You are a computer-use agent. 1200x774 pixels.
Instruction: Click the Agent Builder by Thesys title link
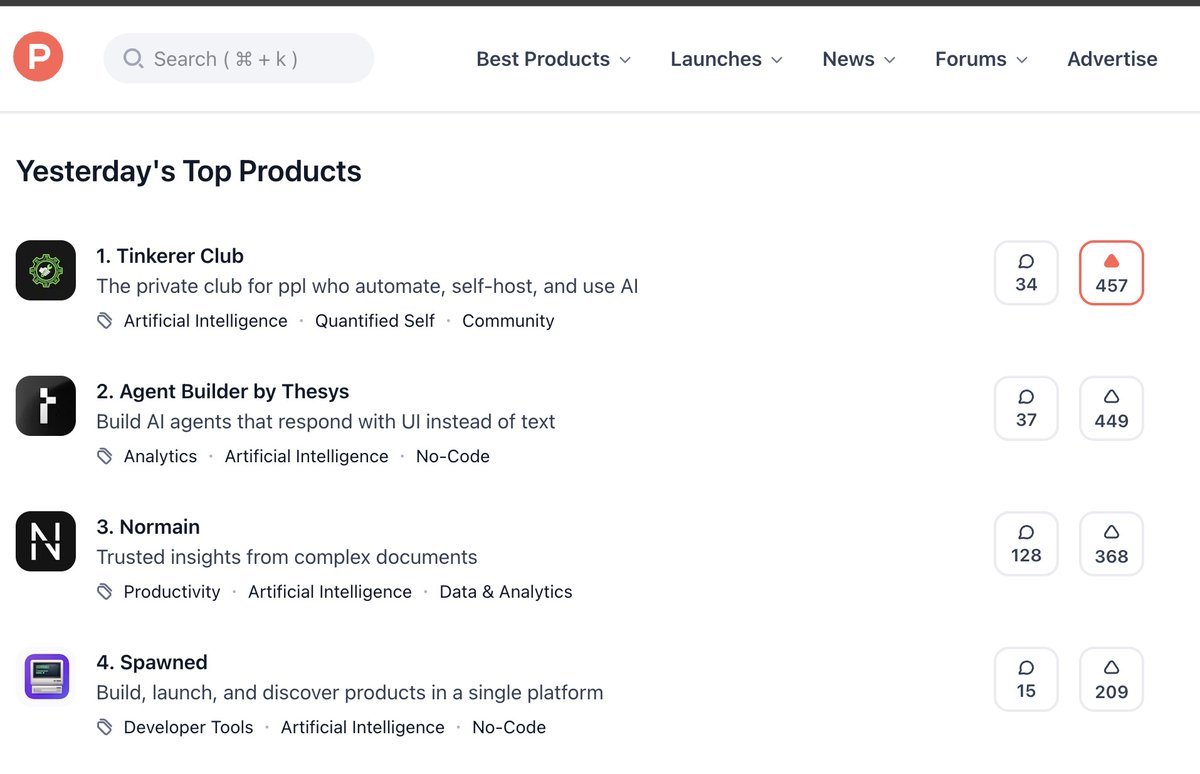(x=222, y=391)
